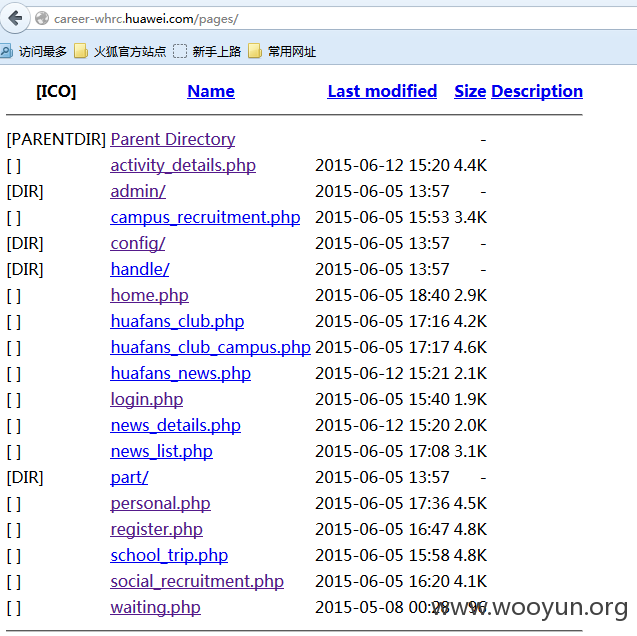Sort listing by Name column
This screenshot has width=637, height=636.
[211, 91]
